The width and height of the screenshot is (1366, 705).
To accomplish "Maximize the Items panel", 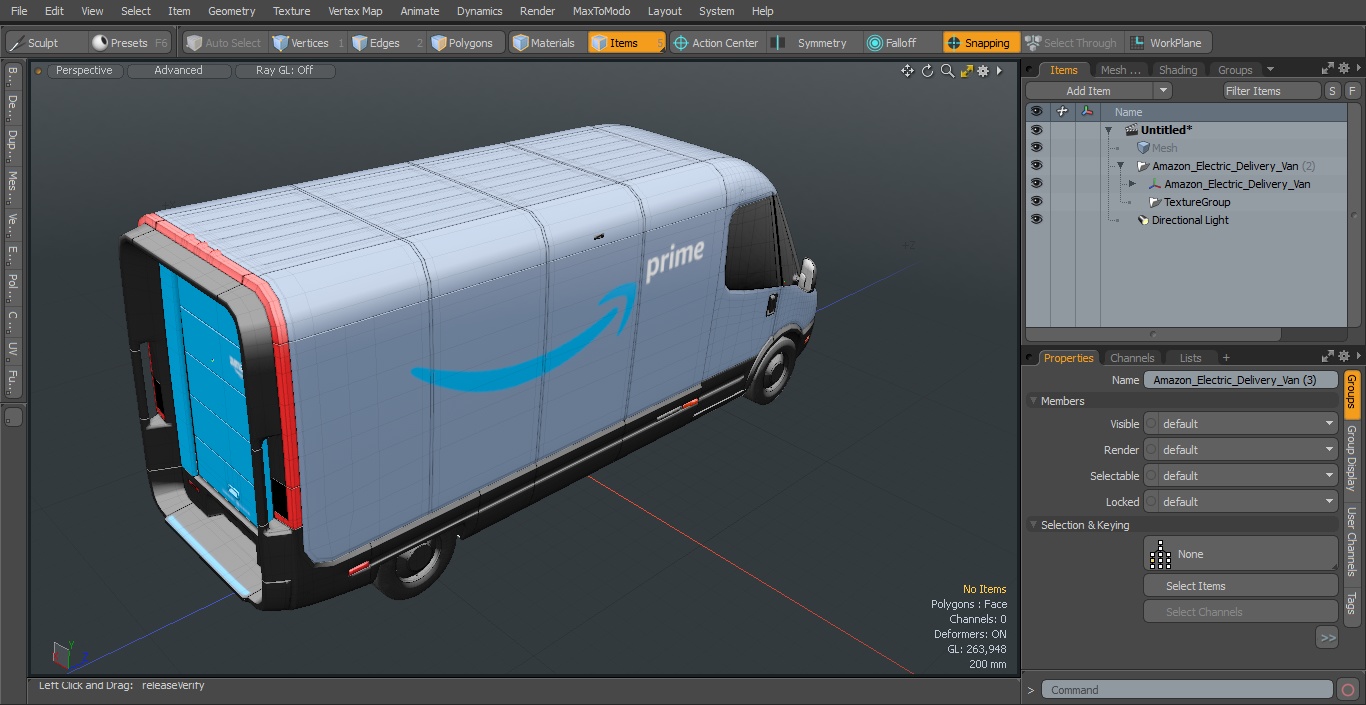I will [x=1328, y=69].
